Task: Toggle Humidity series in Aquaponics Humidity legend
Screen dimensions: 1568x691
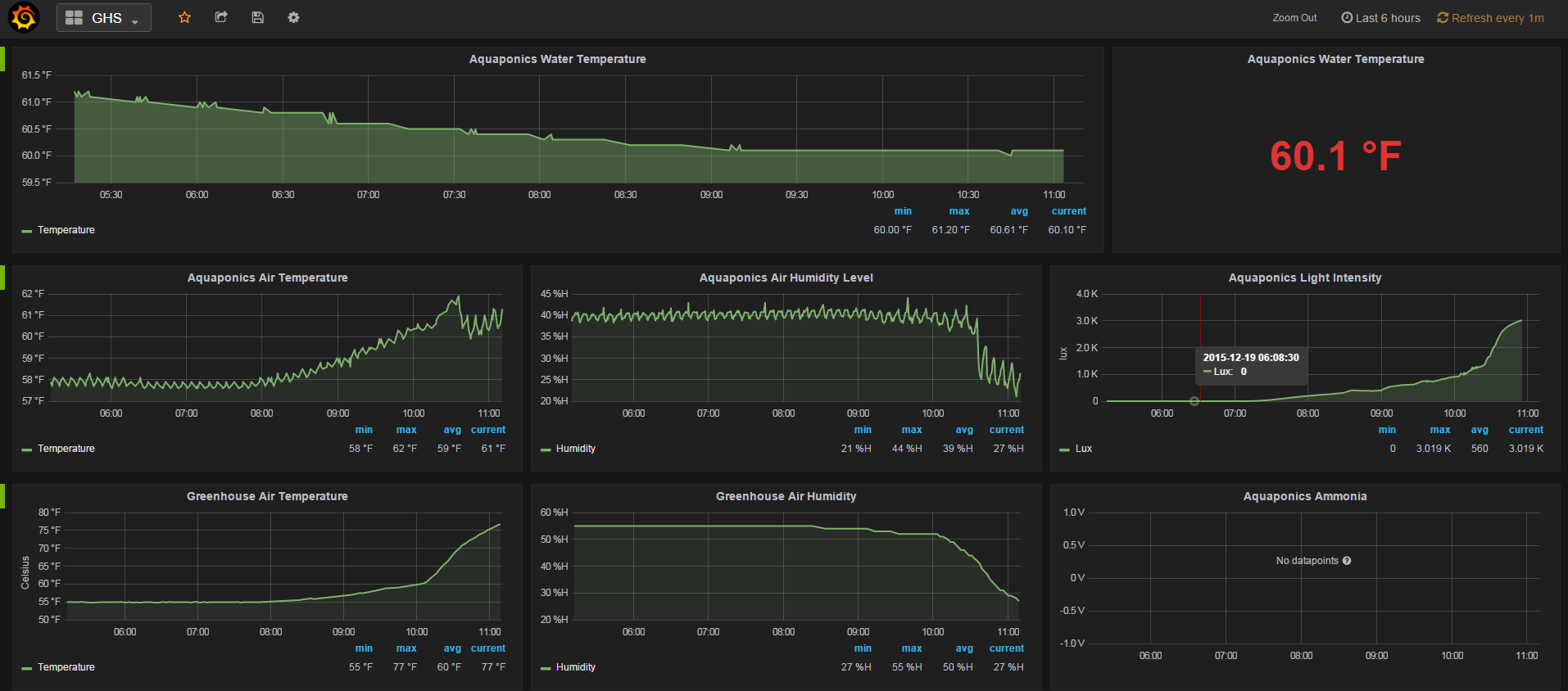Action: click(576, 449)
